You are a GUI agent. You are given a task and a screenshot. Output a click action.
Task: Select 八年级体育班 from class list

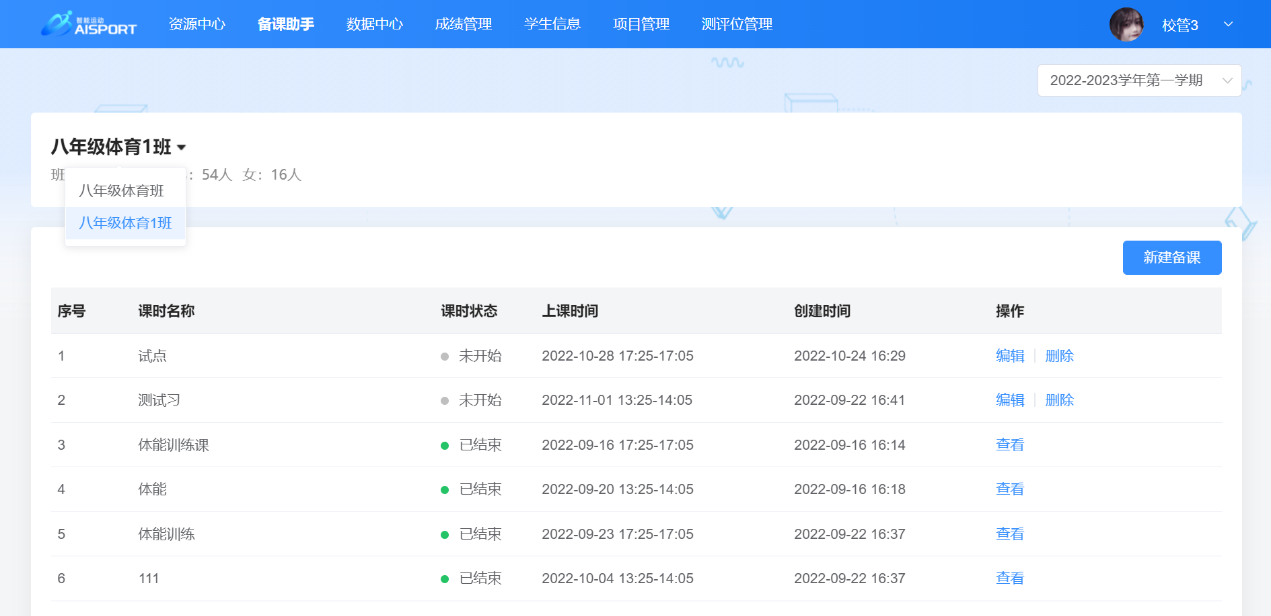point(121,191)
